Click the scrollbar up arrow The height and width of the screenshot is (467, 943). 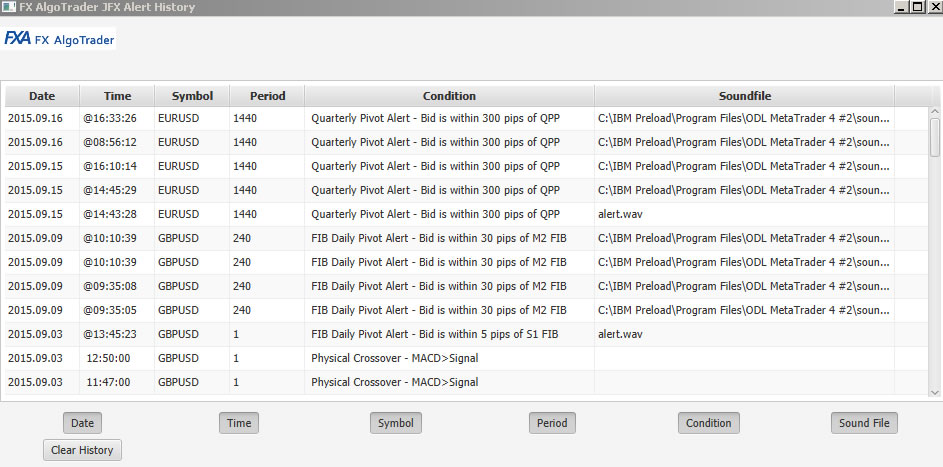pyautogui.click(x=935, y=113)
